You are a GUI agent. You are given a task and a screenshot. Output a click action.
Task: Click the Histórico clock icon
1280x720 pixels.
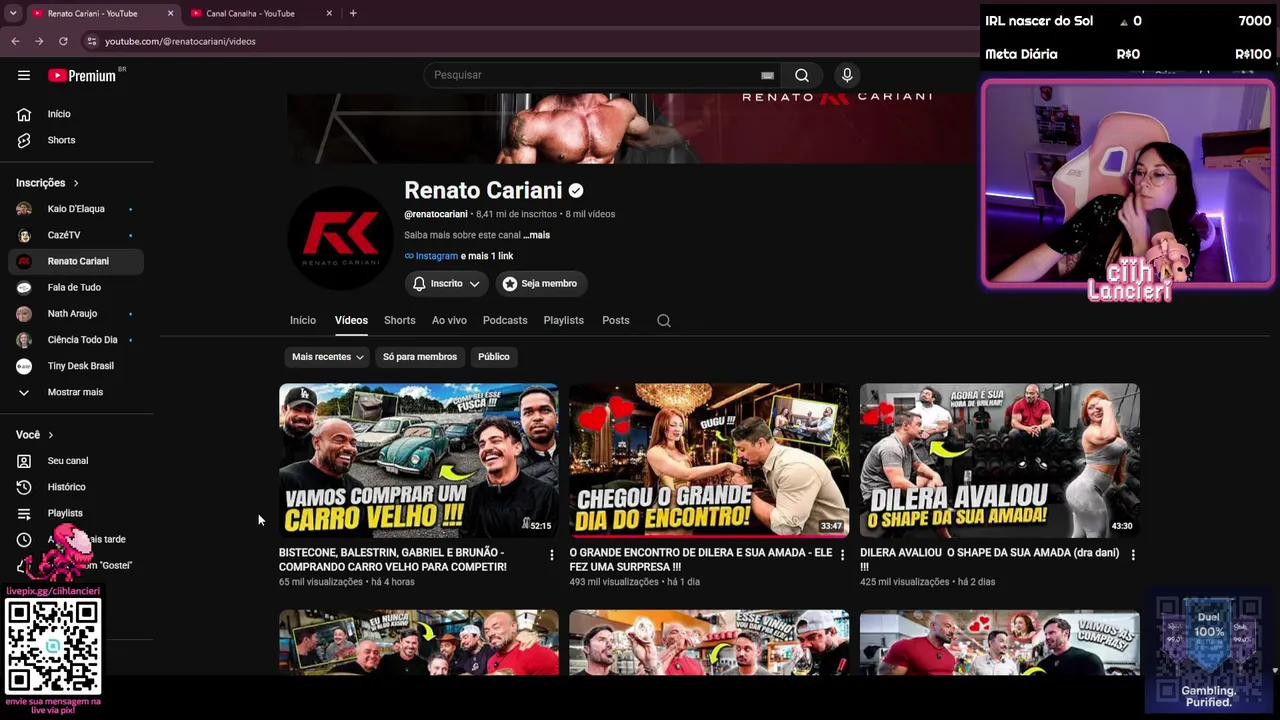[24, 487]
